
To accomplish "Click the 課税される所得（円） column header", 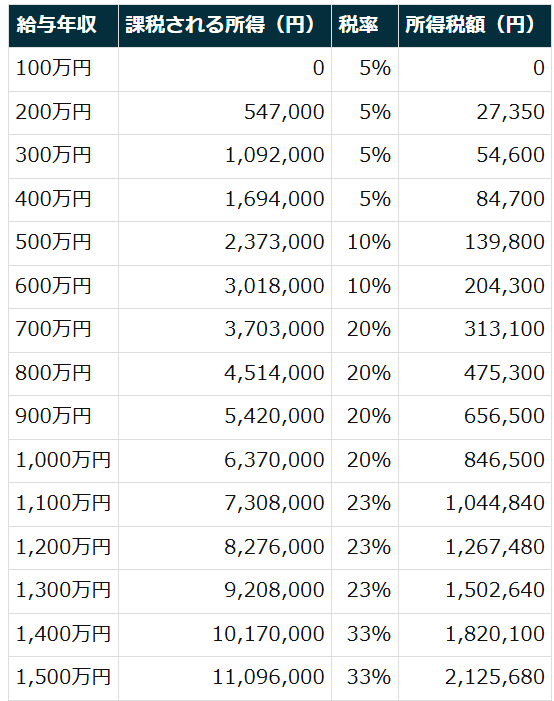I will click(225, 25).
